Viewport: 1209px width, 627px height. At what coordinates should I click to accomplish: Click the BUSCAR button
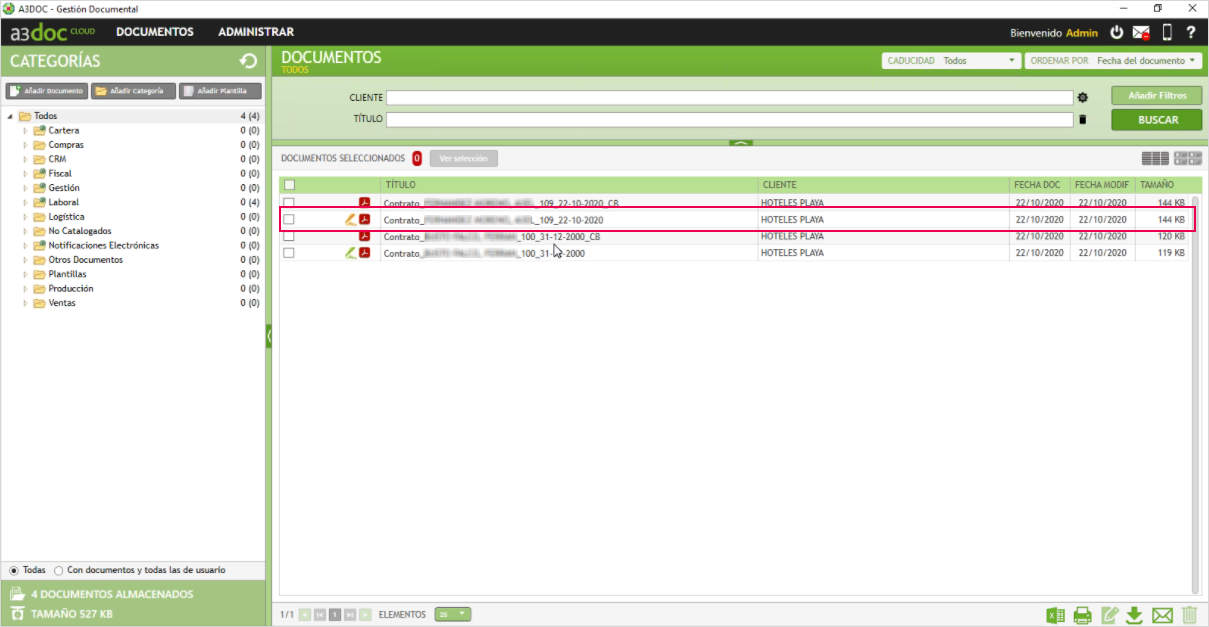point(1157,120)
